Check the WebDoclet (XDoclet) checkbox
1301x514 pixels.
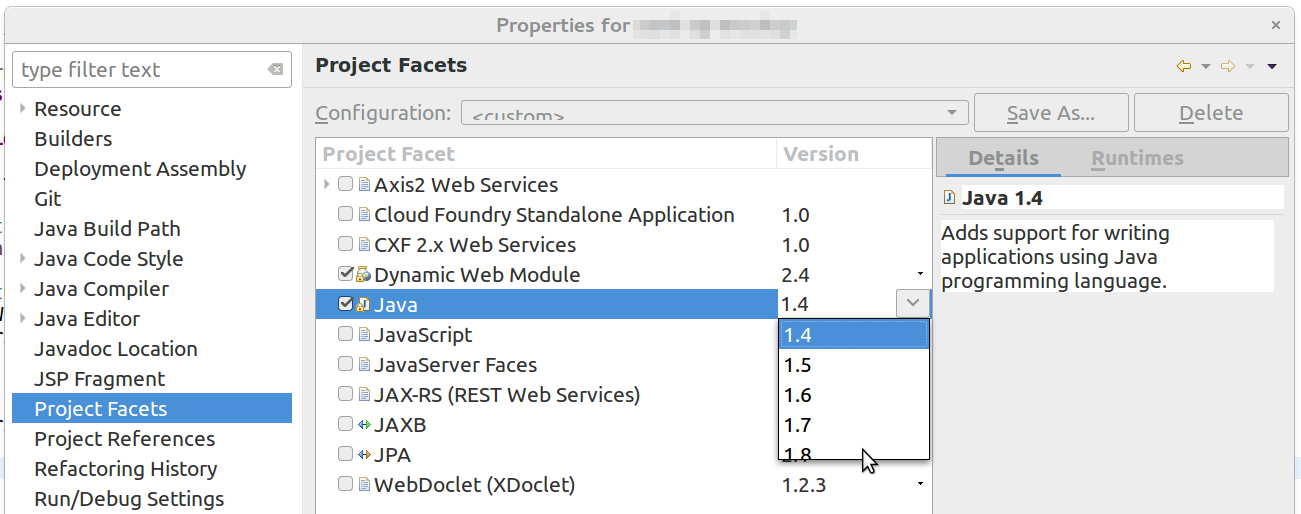click(x=346, y=485)
